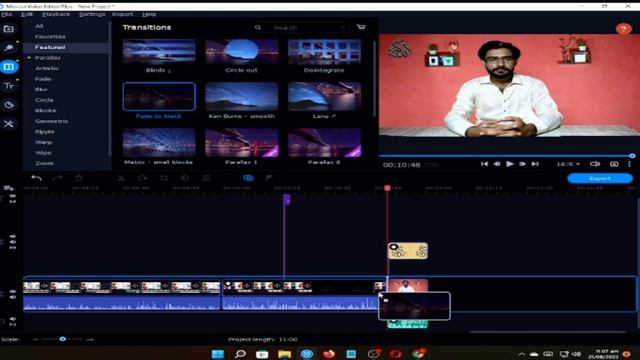Open the Playback menu

point(56,14)
